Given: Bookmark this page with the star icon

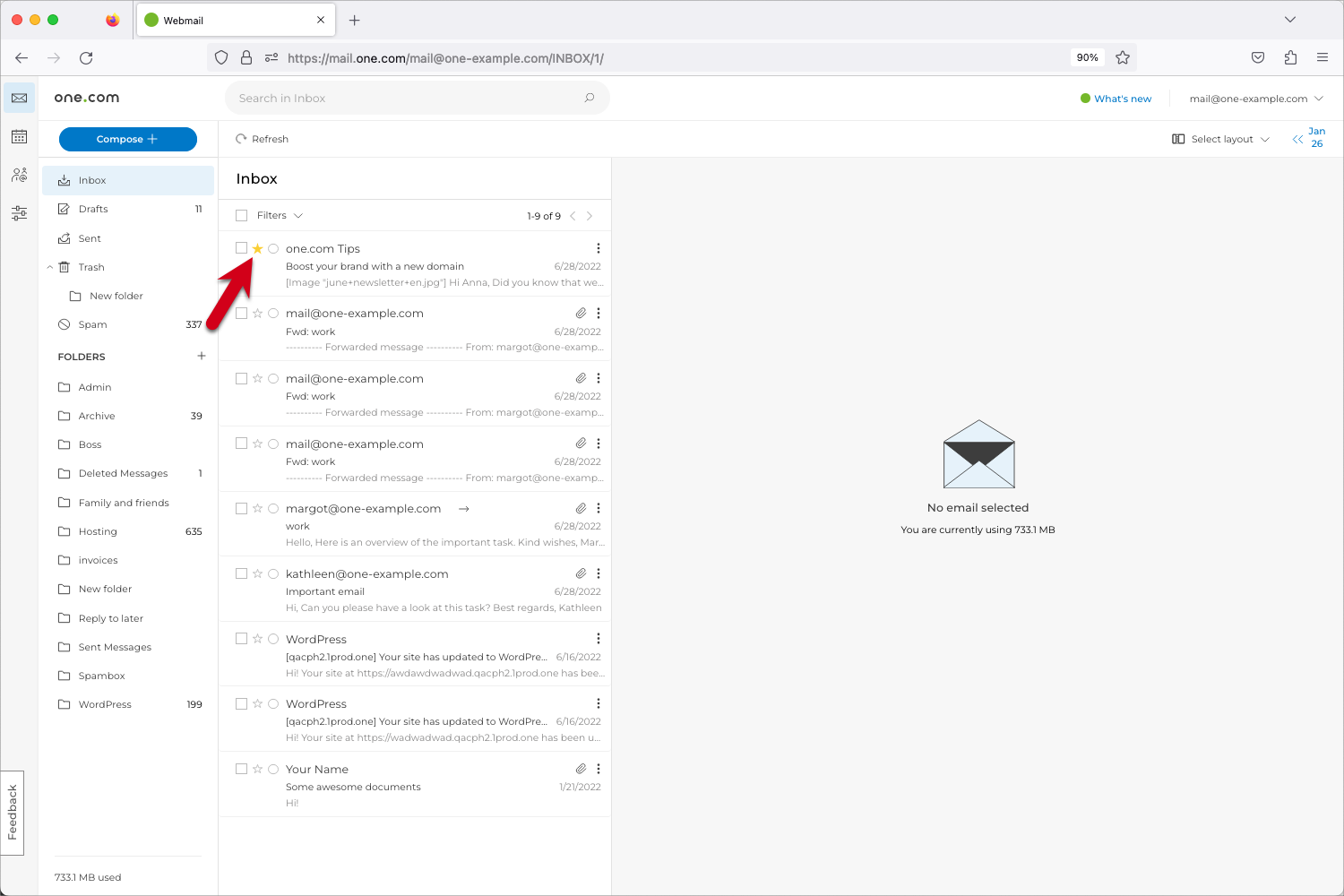Looking at the screenshot, I should [1123, 58].
